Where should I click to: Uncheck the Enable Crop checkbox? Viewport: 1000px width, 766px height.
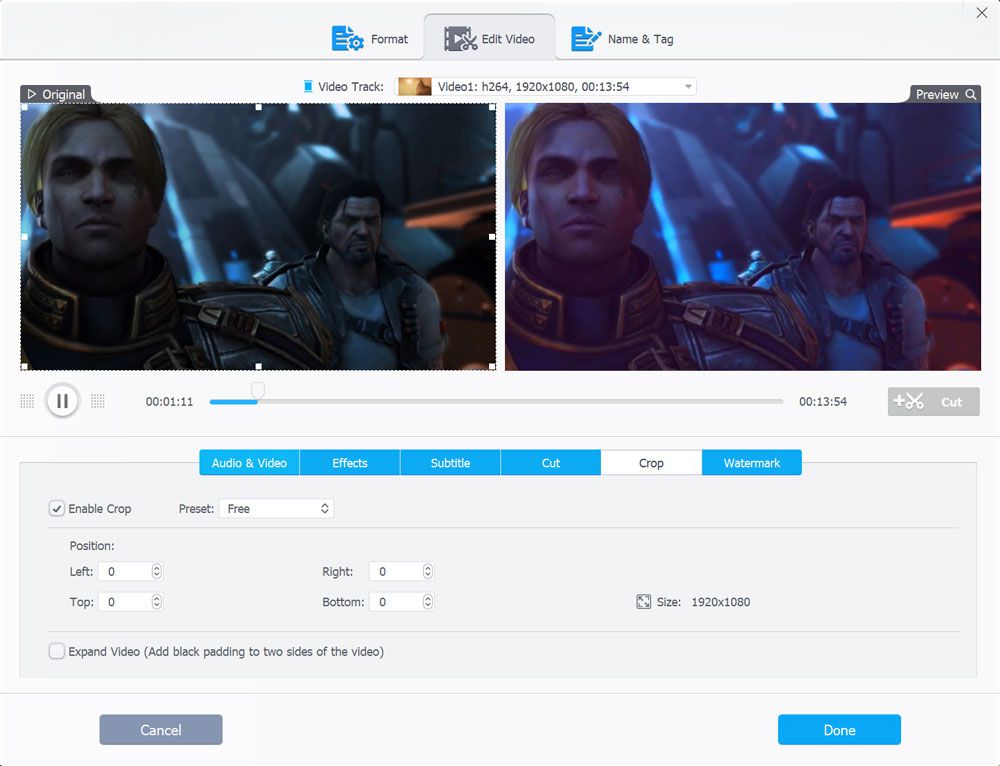[57, 508]
